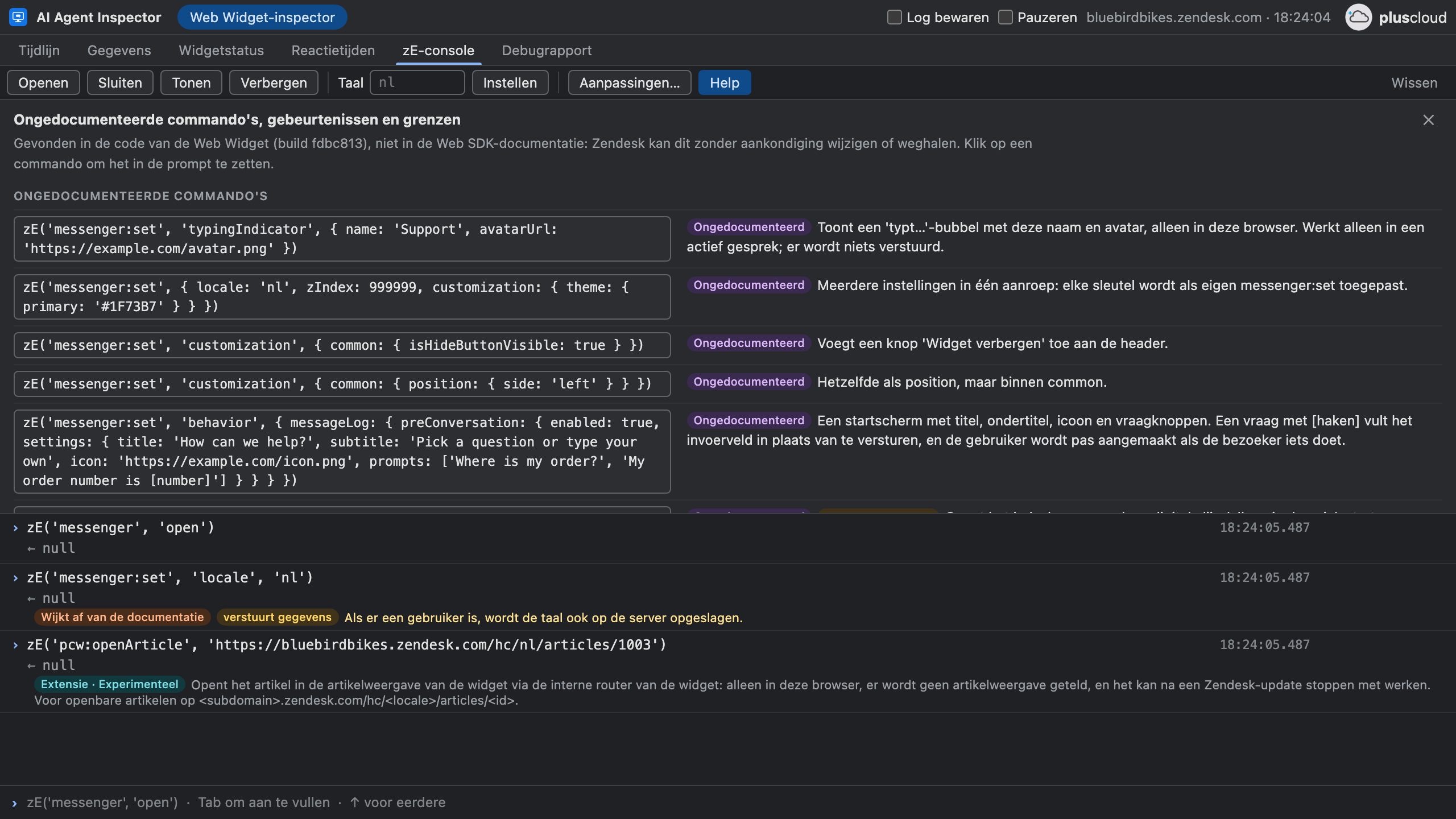This screenshot has height=819, width=1456.
Task: Insert the typingIndicator command into the prompt
Action: [342, 239]
